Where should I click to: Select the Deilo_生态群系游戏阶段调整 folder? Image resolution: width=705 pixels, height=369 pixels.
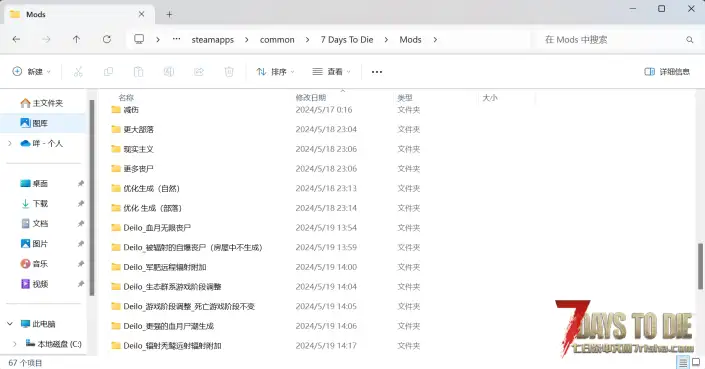coord(166,287)
